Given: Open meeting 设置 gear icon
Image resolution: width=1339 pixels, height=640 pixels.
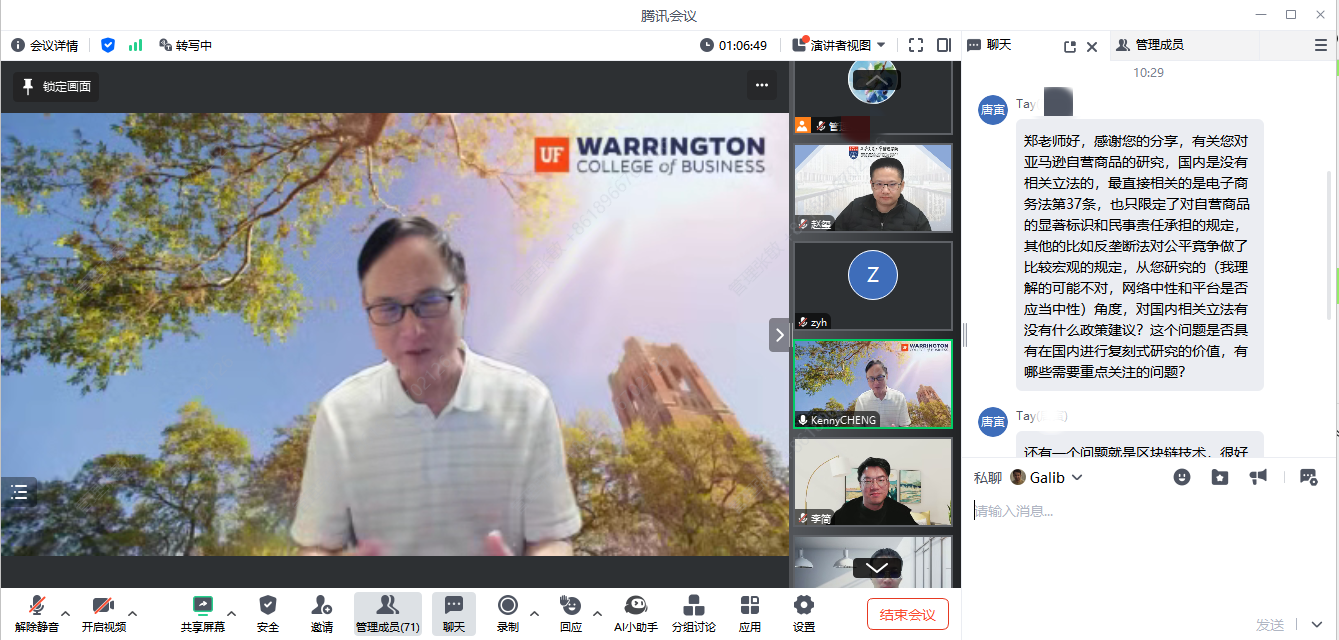Looking at the screenshot, I should pyautogui.click(x=803, y=613).
